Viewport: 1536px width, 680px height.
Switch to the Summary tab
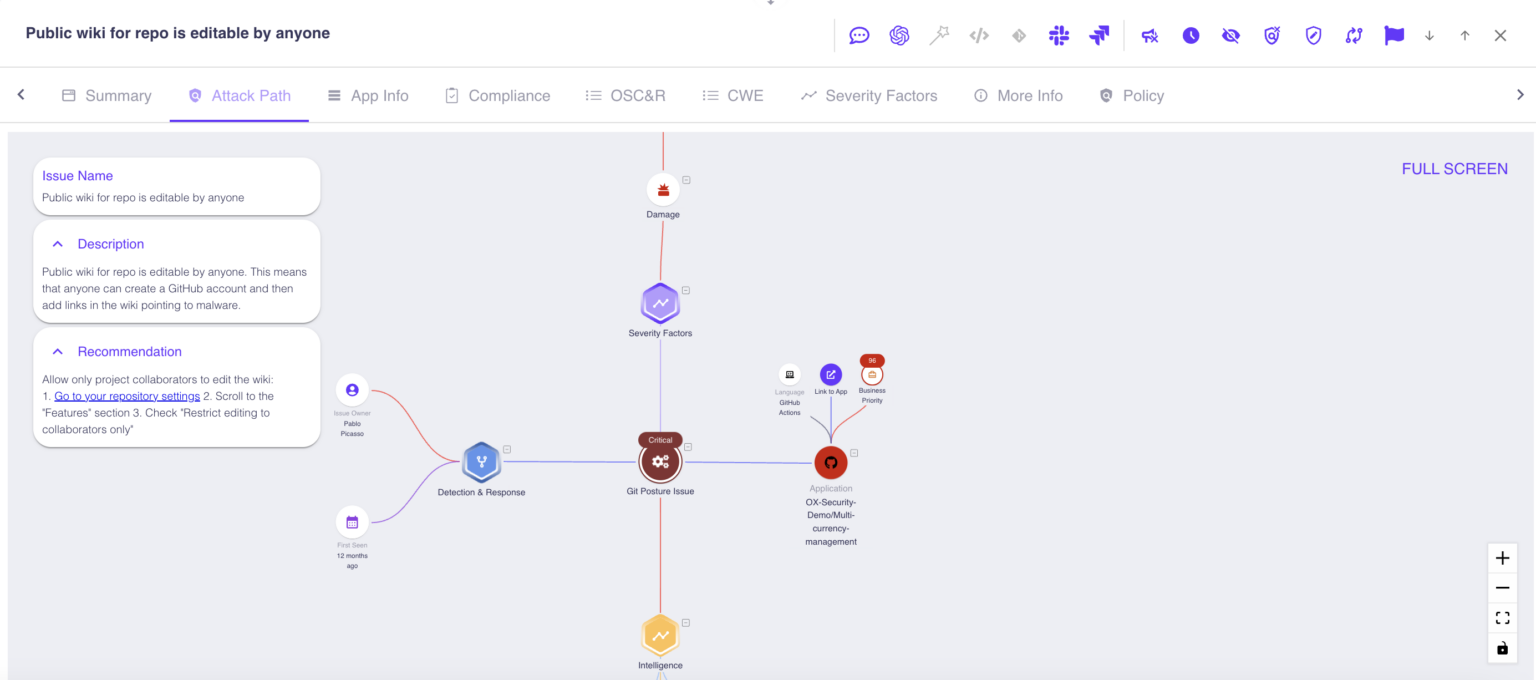[106, 96]
